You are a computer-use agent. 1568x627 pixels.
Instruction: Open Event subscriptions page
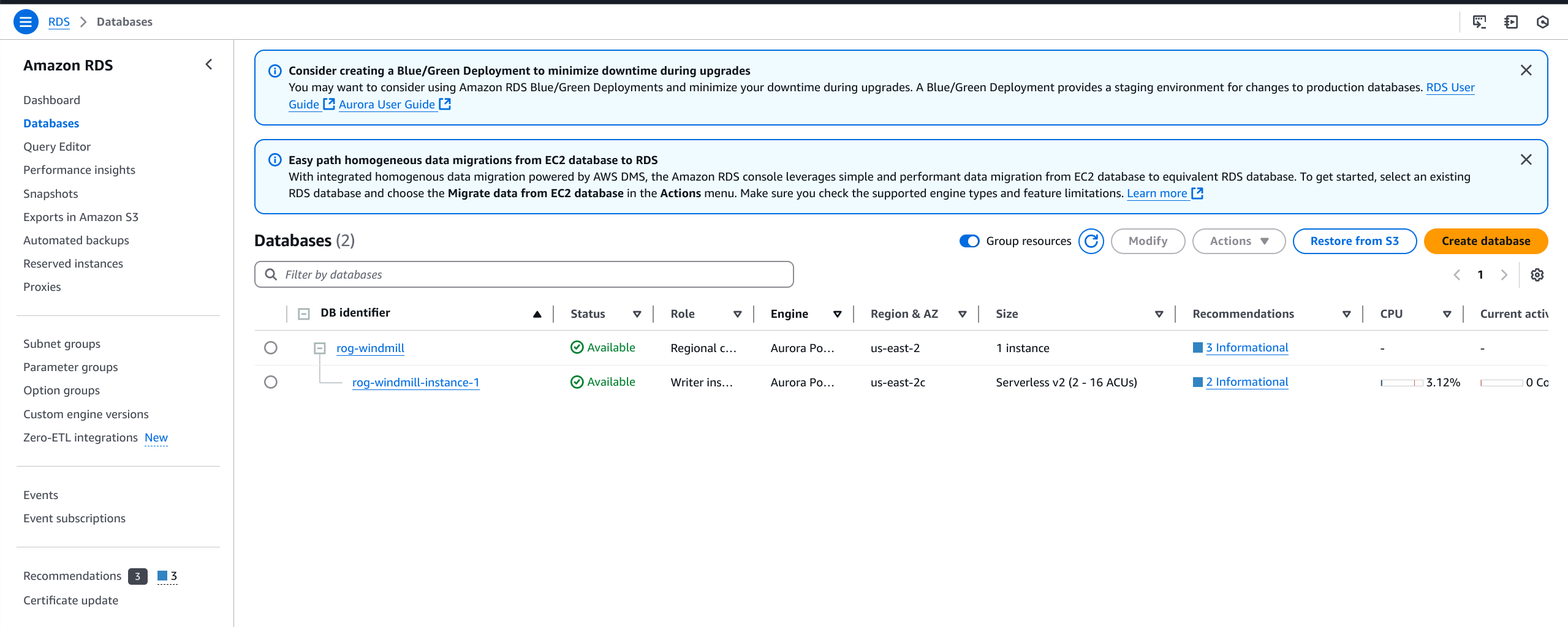(74, 519)
